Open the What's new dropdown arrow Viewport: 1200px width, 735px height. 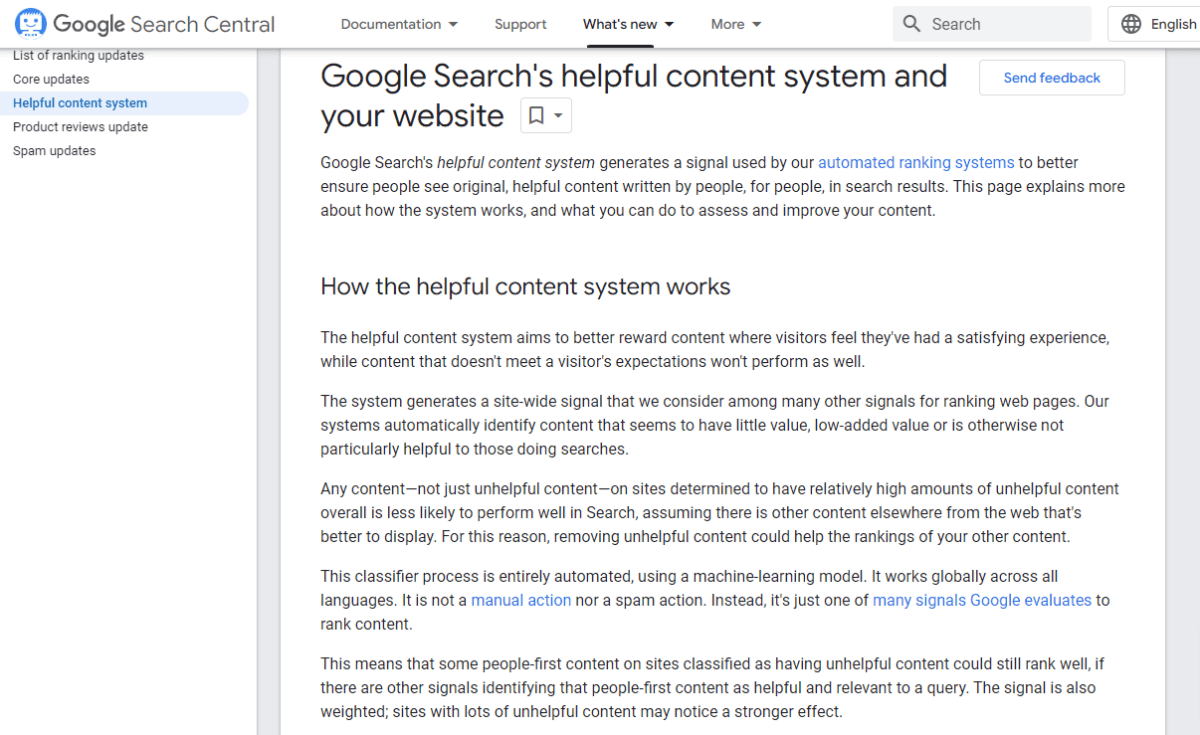(668, 24)
